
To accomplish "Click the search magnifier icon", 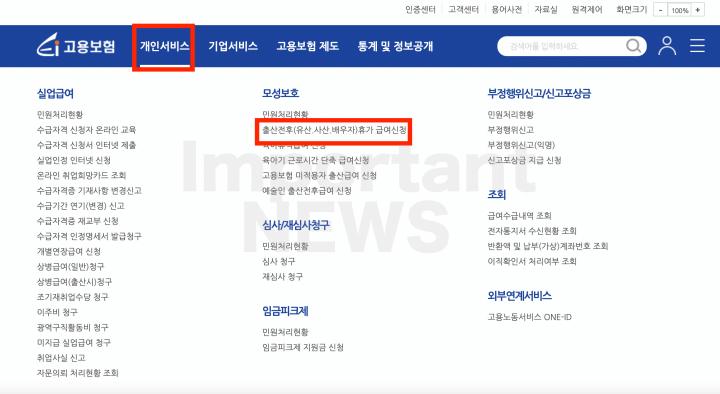I will 634,46.
